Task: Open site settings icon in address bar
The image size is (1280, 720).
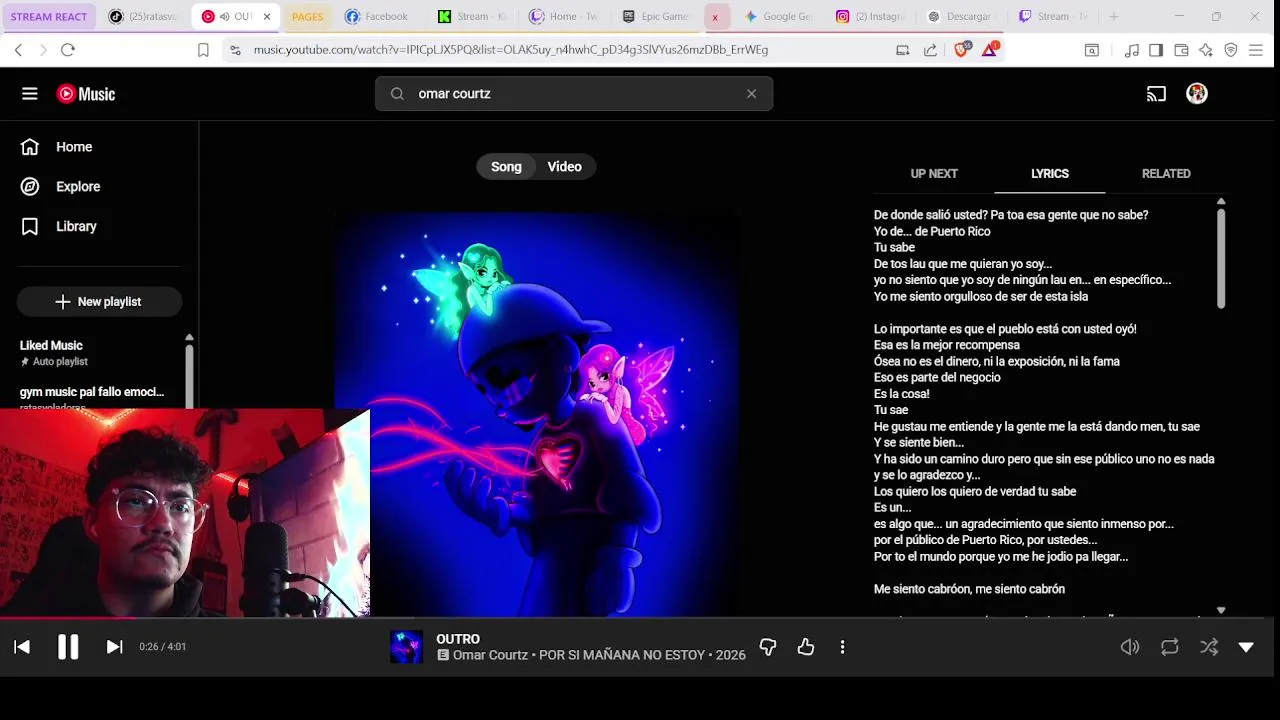Action: pos(235,50)
